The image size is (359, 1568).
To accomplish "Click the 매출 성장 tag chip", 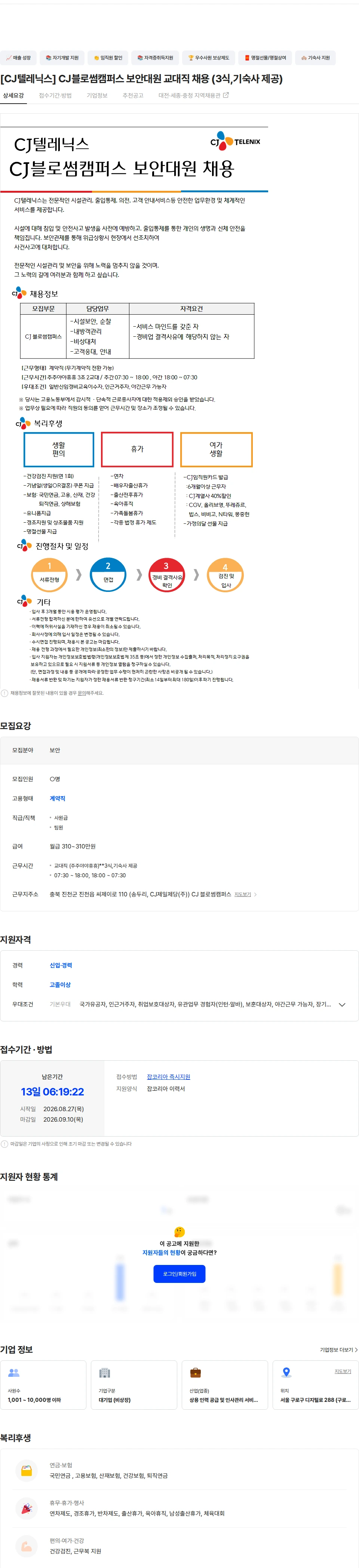I will click(x=18, y=58).
